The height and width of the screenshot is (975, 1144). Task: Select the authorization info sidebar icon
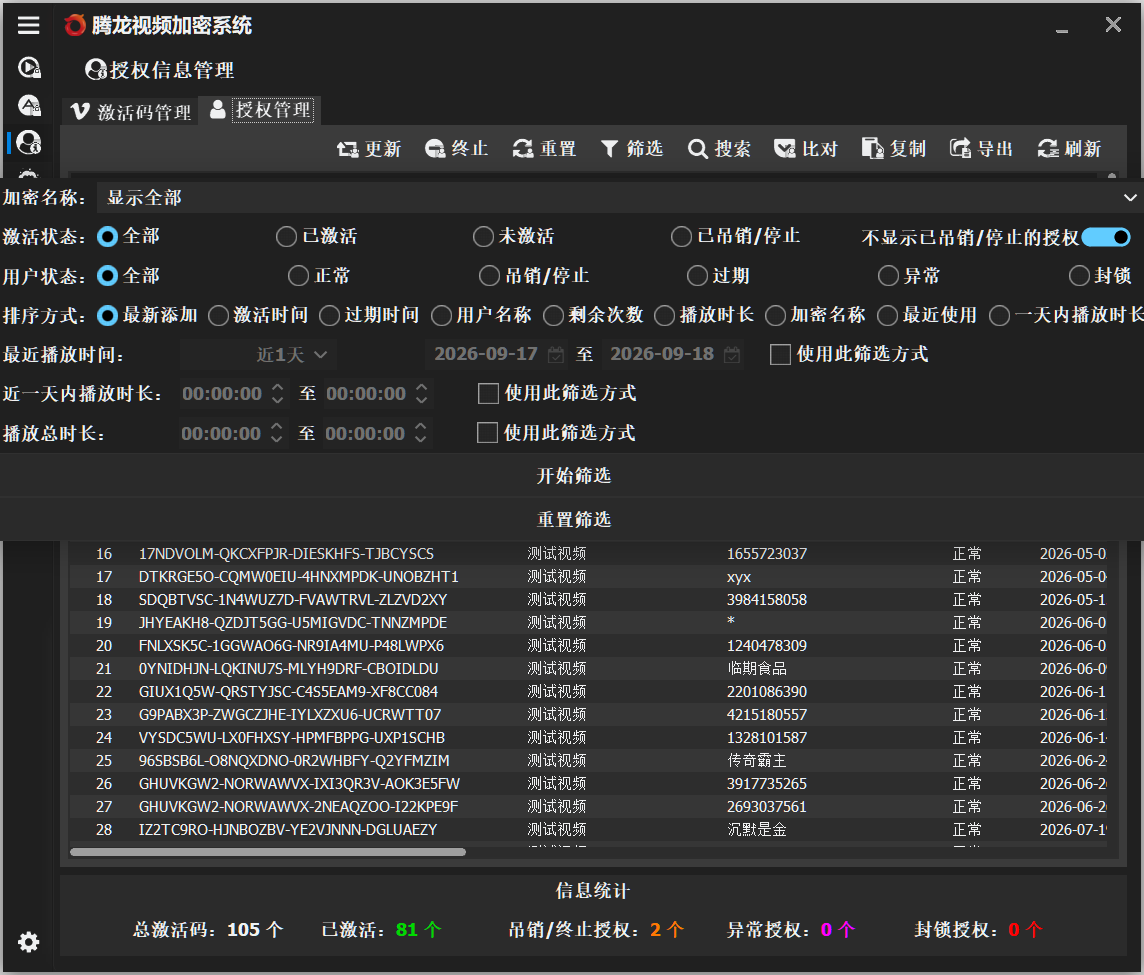[x=28, y=142]
